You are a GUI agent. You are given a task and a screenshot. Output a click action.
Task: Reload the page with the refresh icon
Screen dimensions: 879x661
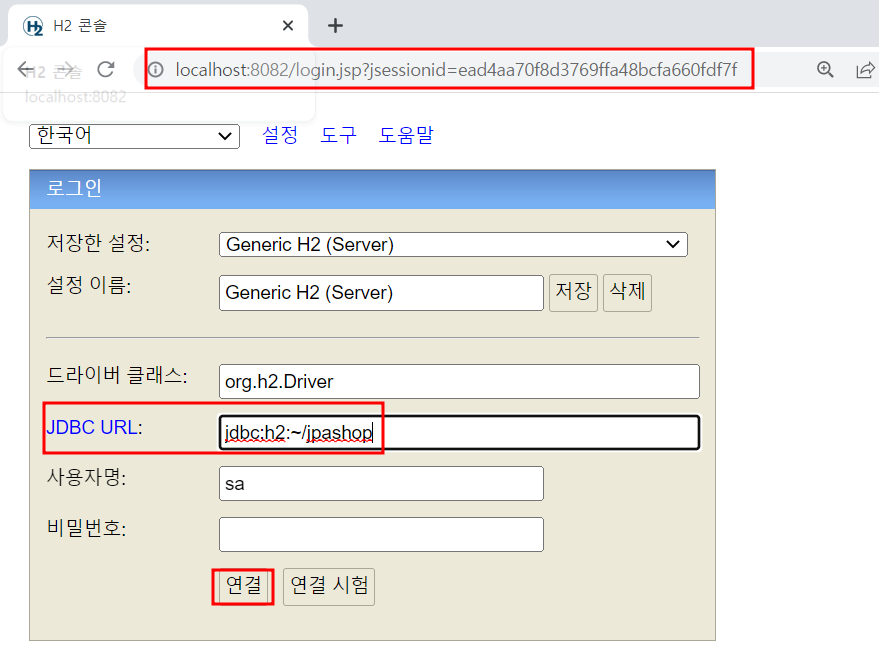click(105, 70)
